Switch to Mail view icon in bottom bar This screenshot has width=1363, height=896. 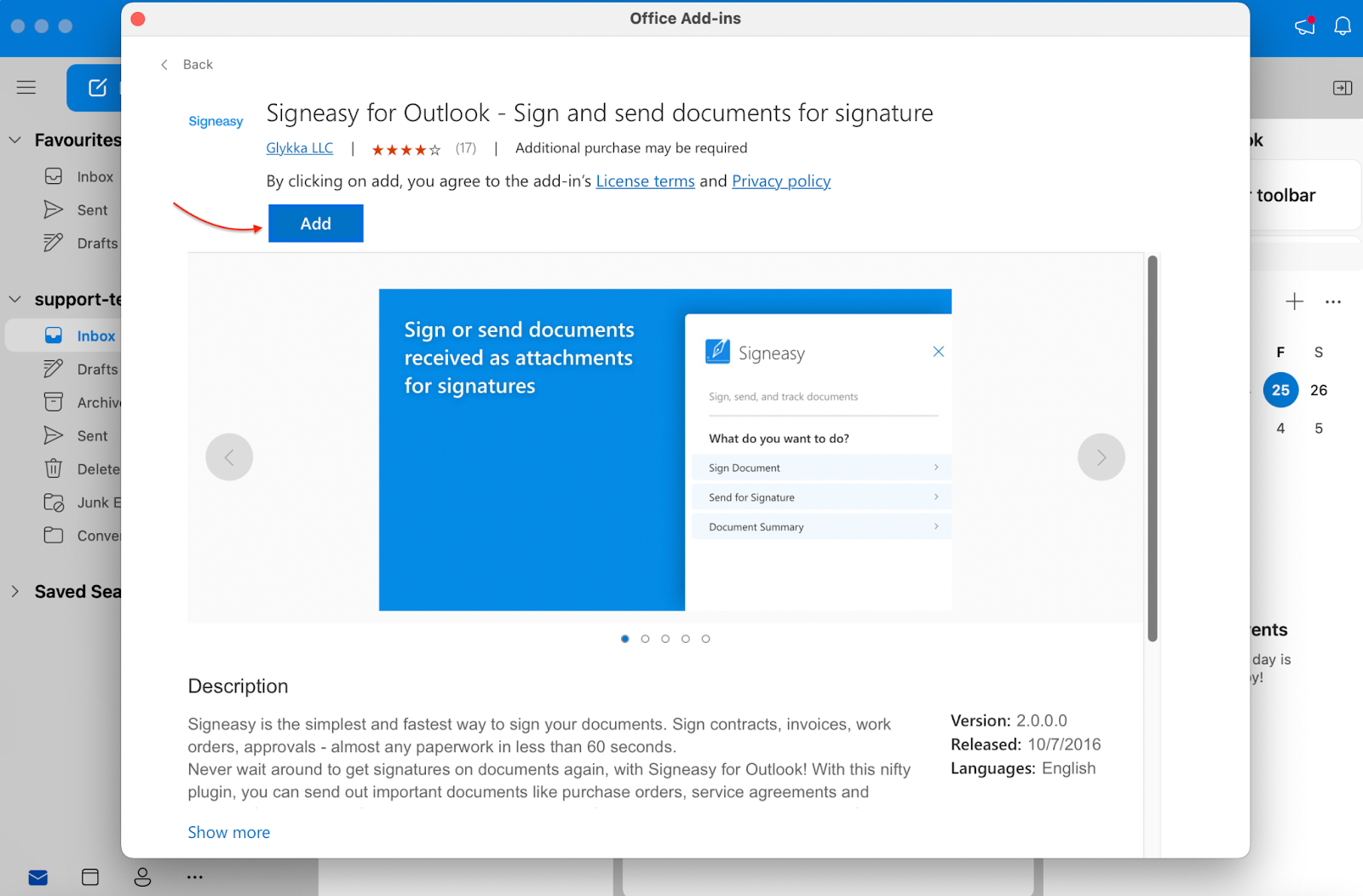37,877
